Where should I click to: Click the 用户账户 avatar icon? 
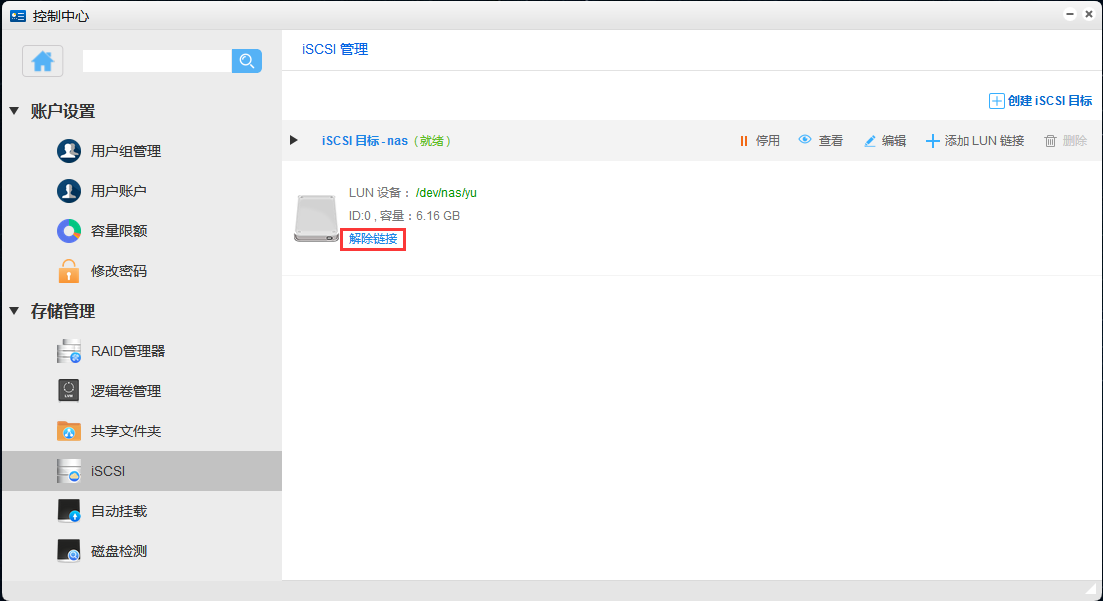tap(69, 191)
